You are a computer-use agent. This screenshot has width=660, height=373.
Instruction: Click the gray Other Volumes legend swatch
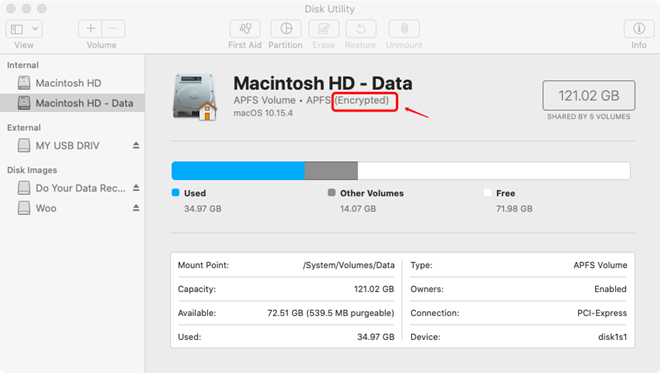click(x=332, y=193)
